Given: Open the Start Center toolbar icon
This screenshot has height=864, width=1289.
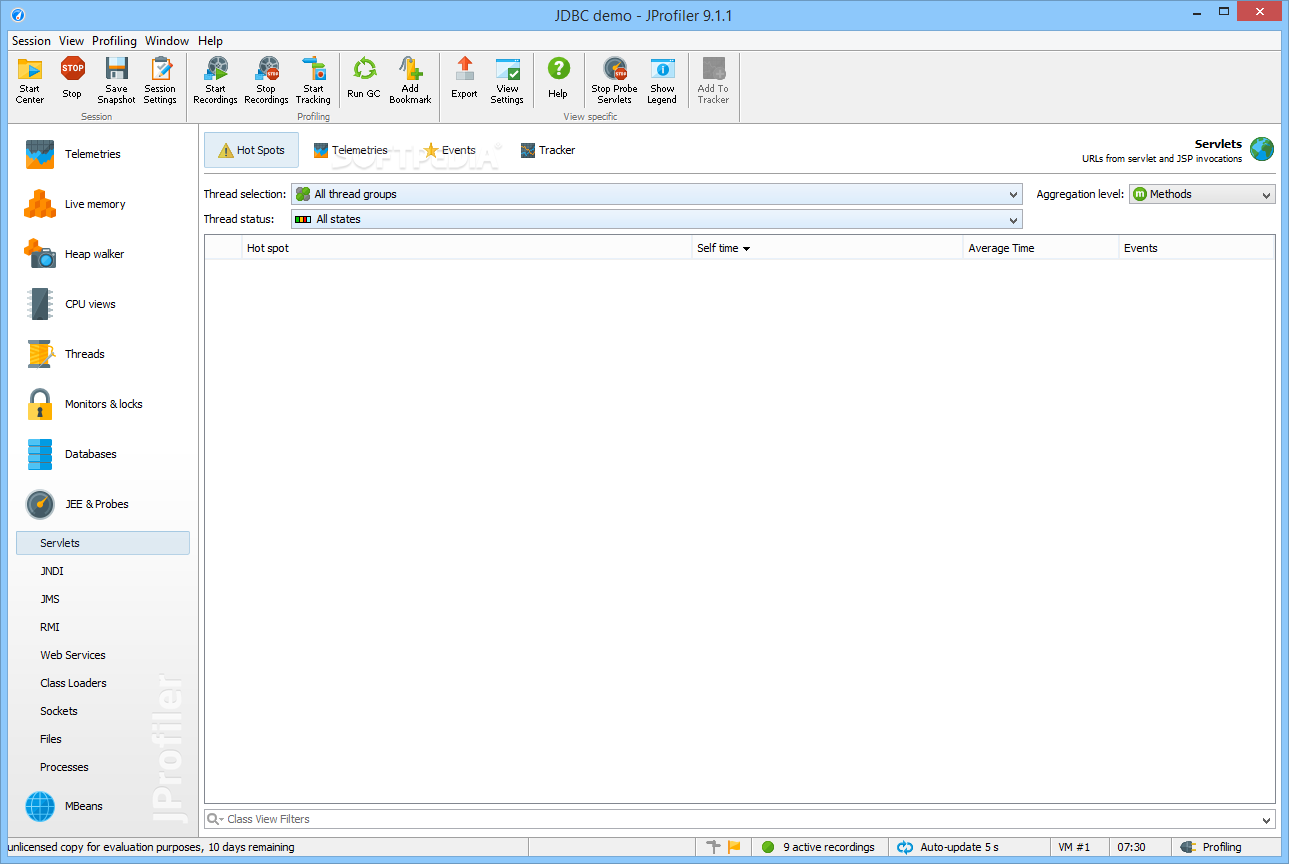Looking at the screenshot, I should 30,80.
